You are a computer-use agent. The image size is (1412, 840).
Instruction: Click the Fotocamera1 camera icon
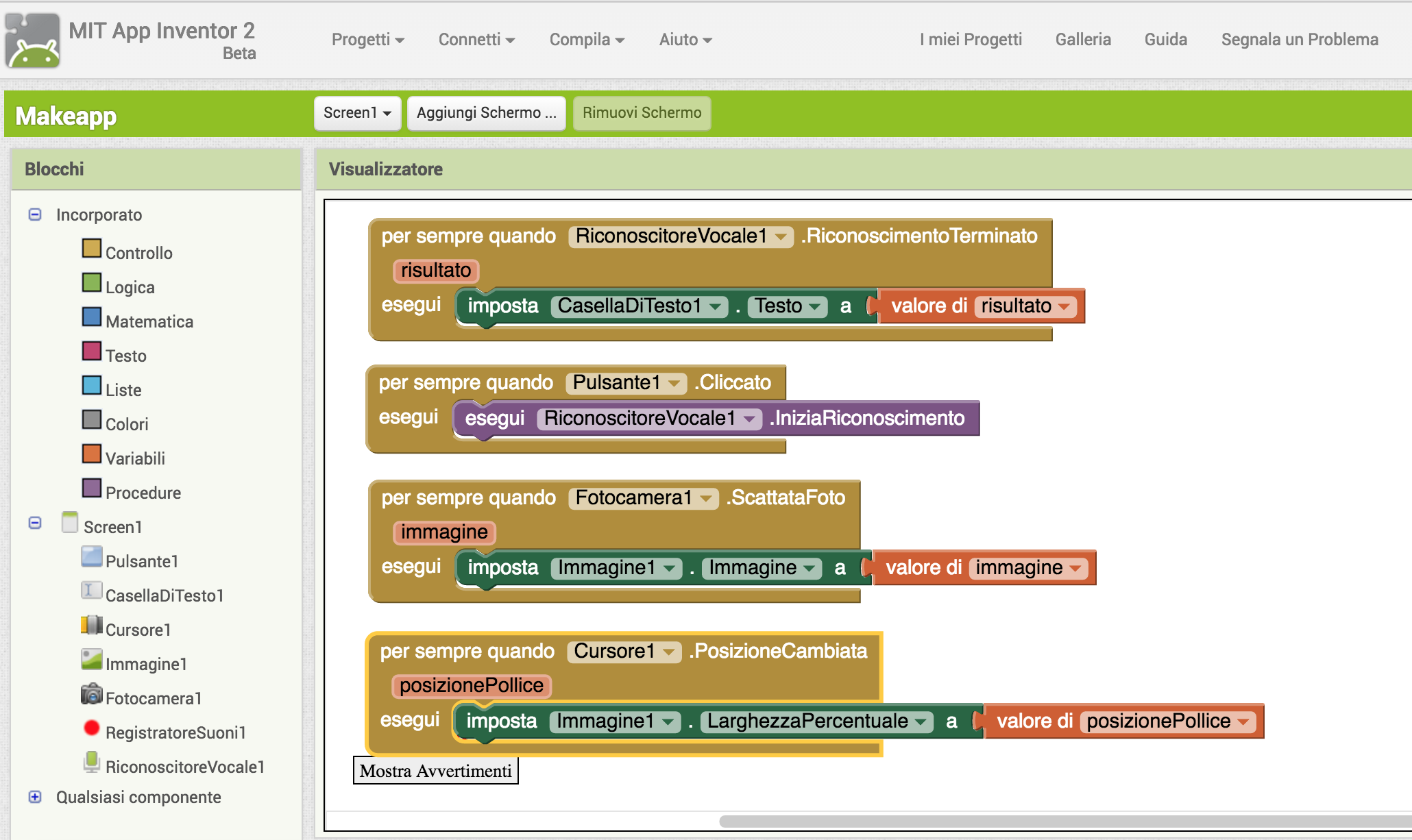pyautogui.click(x=91, y=694)
